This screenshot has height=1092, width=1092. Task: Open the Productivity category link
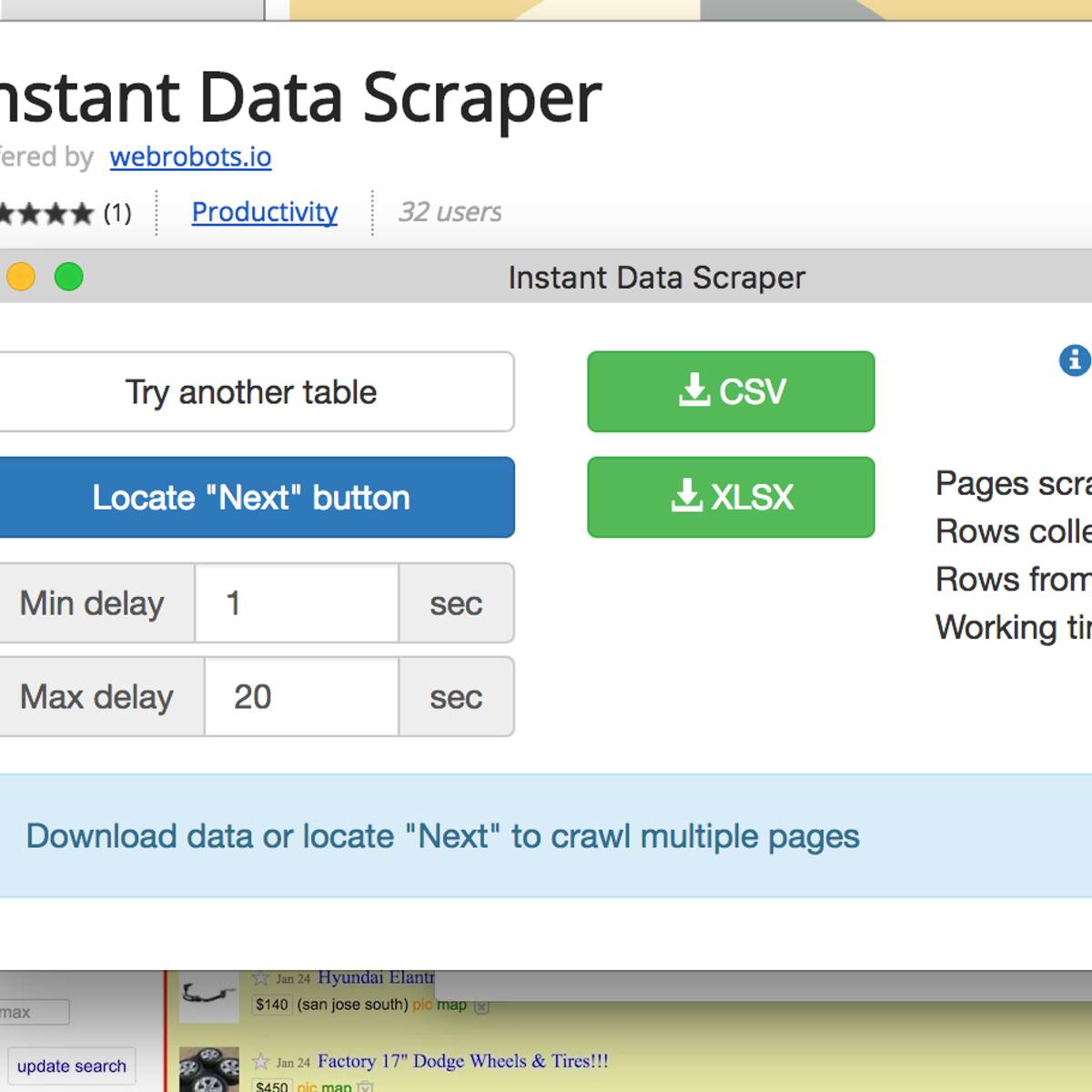point(265,212)
